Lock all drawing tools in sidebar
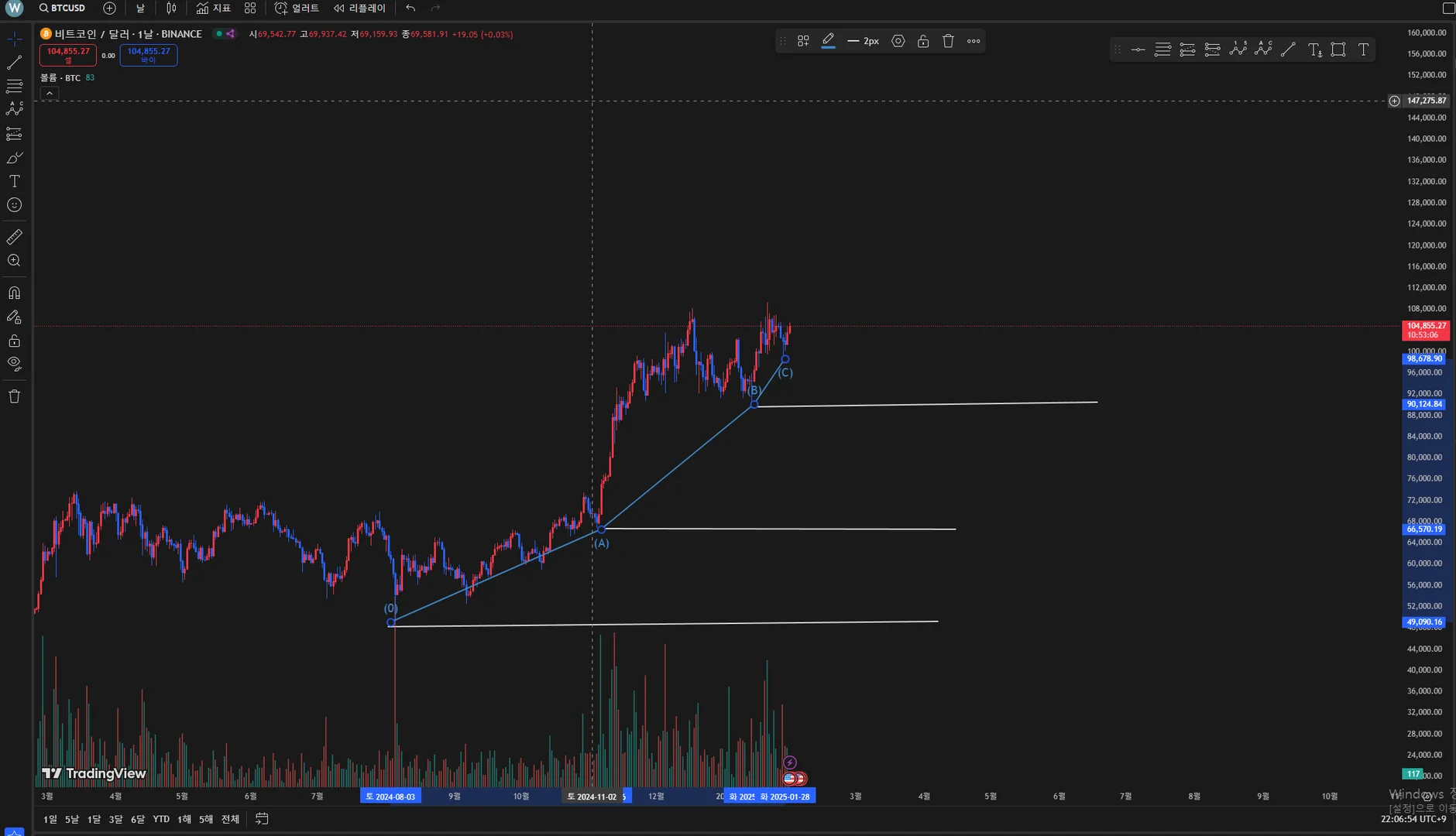 [x=14, y=341]
